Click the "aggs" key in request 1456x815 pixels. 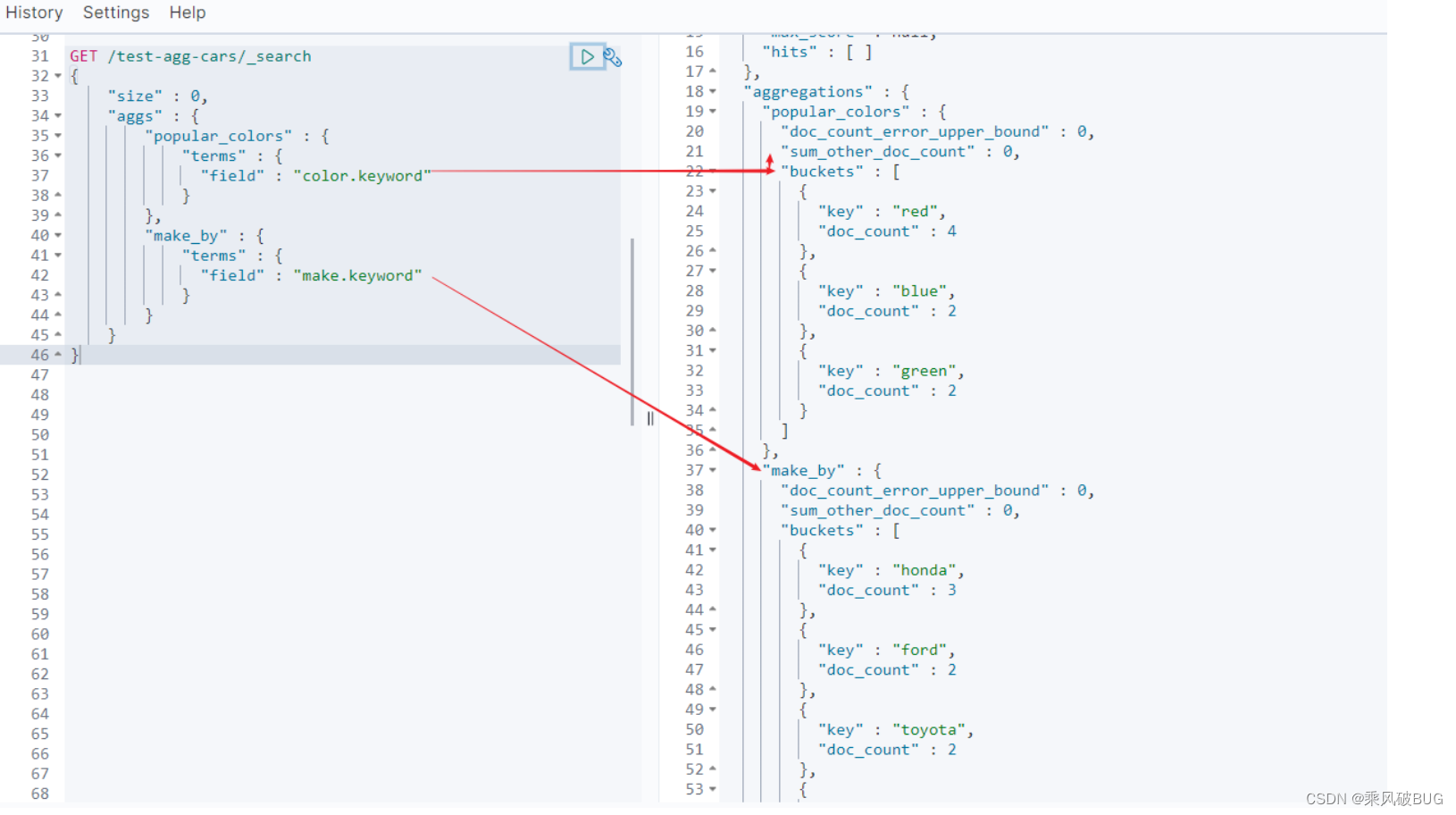(135, 116)
